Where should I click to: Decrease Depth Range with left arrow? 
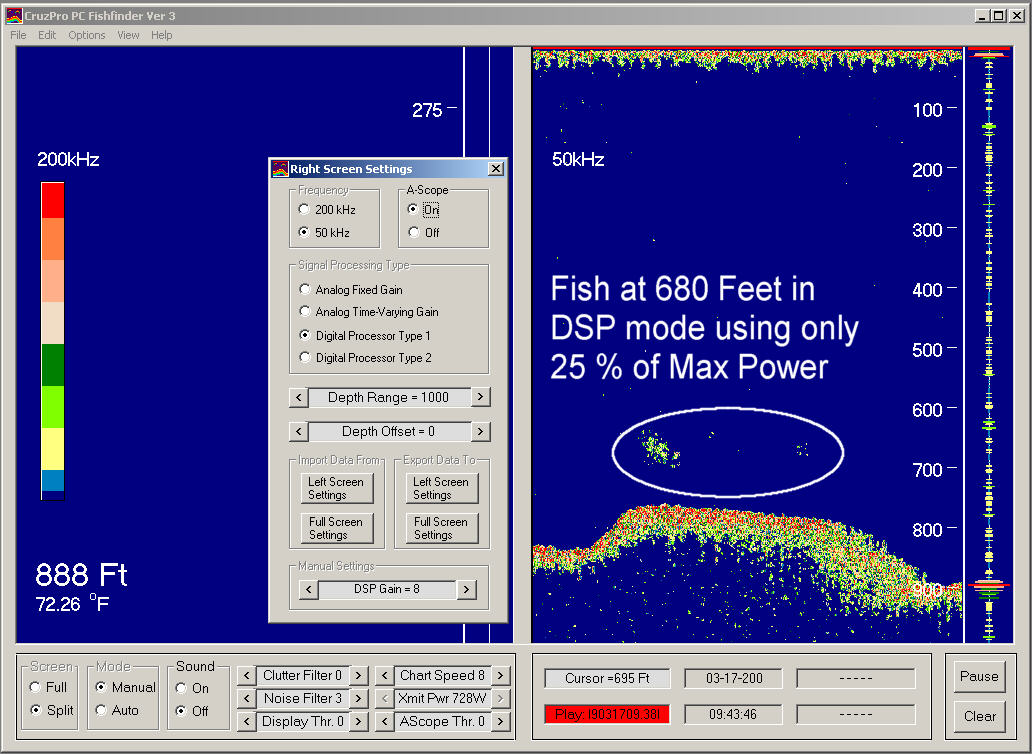(298, 397)
